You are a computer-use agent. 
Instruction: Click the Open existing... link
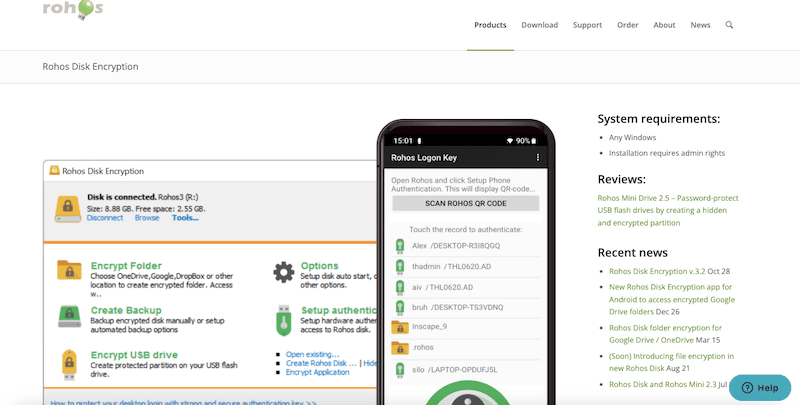[312, 354]
